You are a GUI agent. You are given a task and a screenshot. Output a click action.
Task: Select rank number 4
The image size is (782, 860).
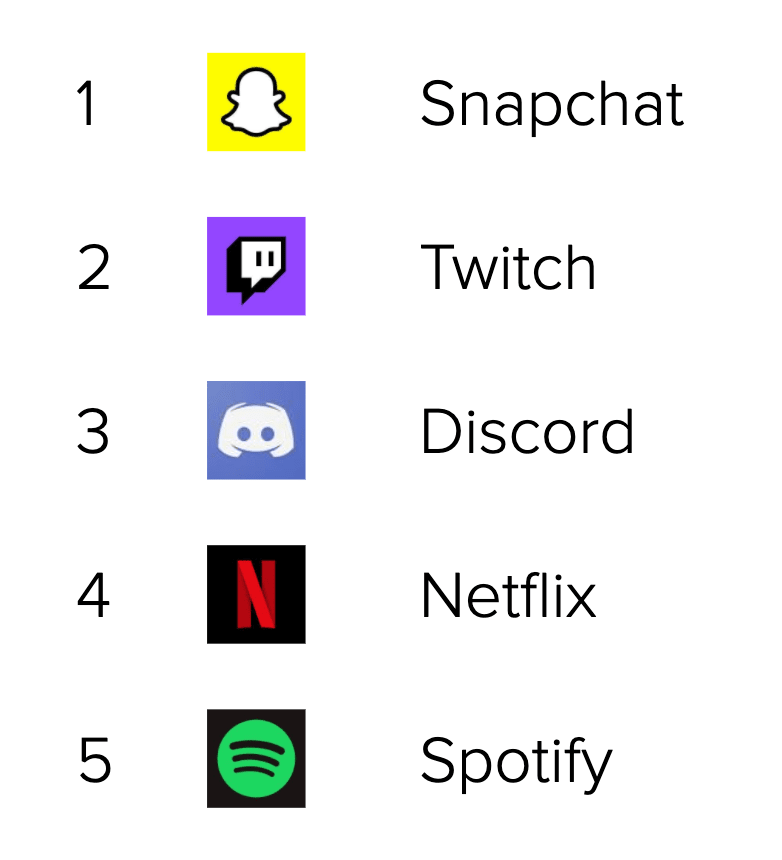[93, 595]
